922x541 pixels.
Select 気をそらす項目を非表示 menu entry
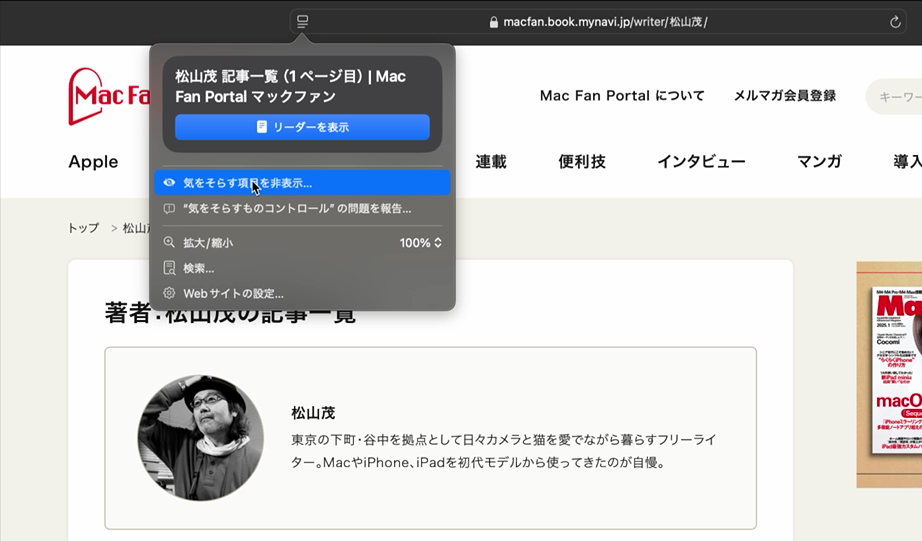(302, 183)
